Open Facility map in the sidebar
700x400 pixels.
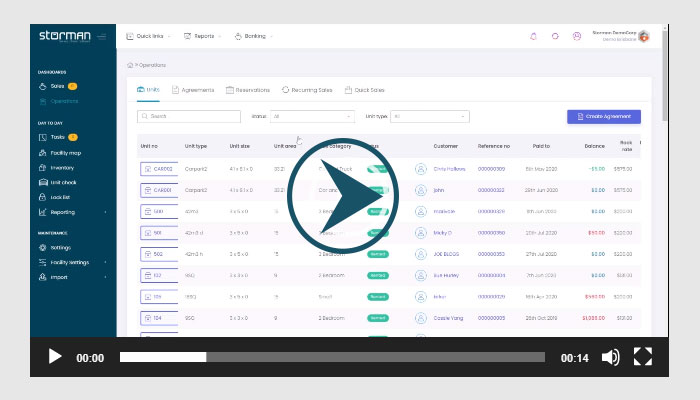(68, 153)
